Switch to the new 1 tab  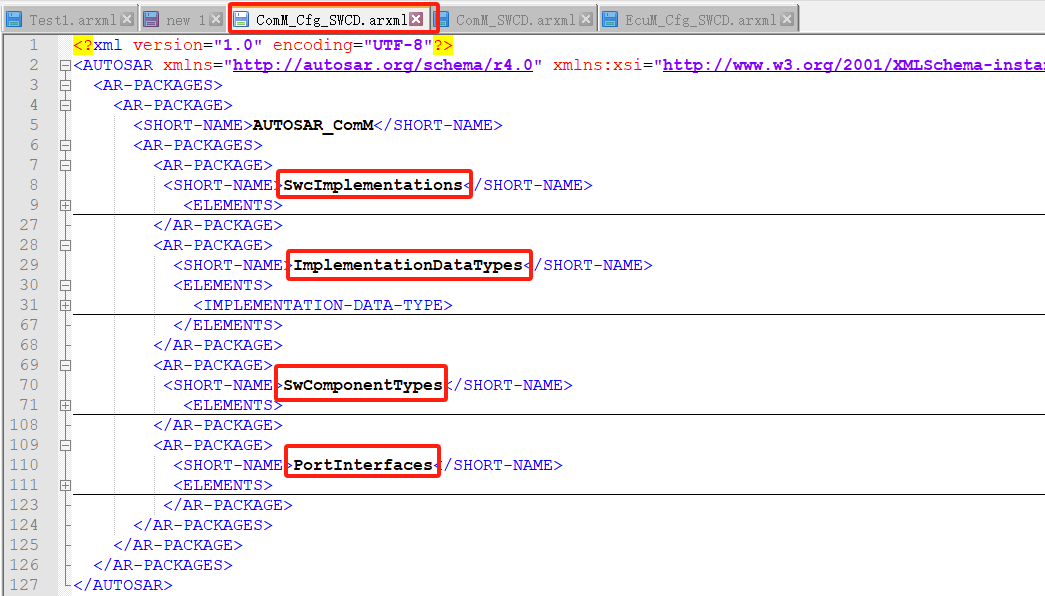pyautogui.click(x=185, y=20)
